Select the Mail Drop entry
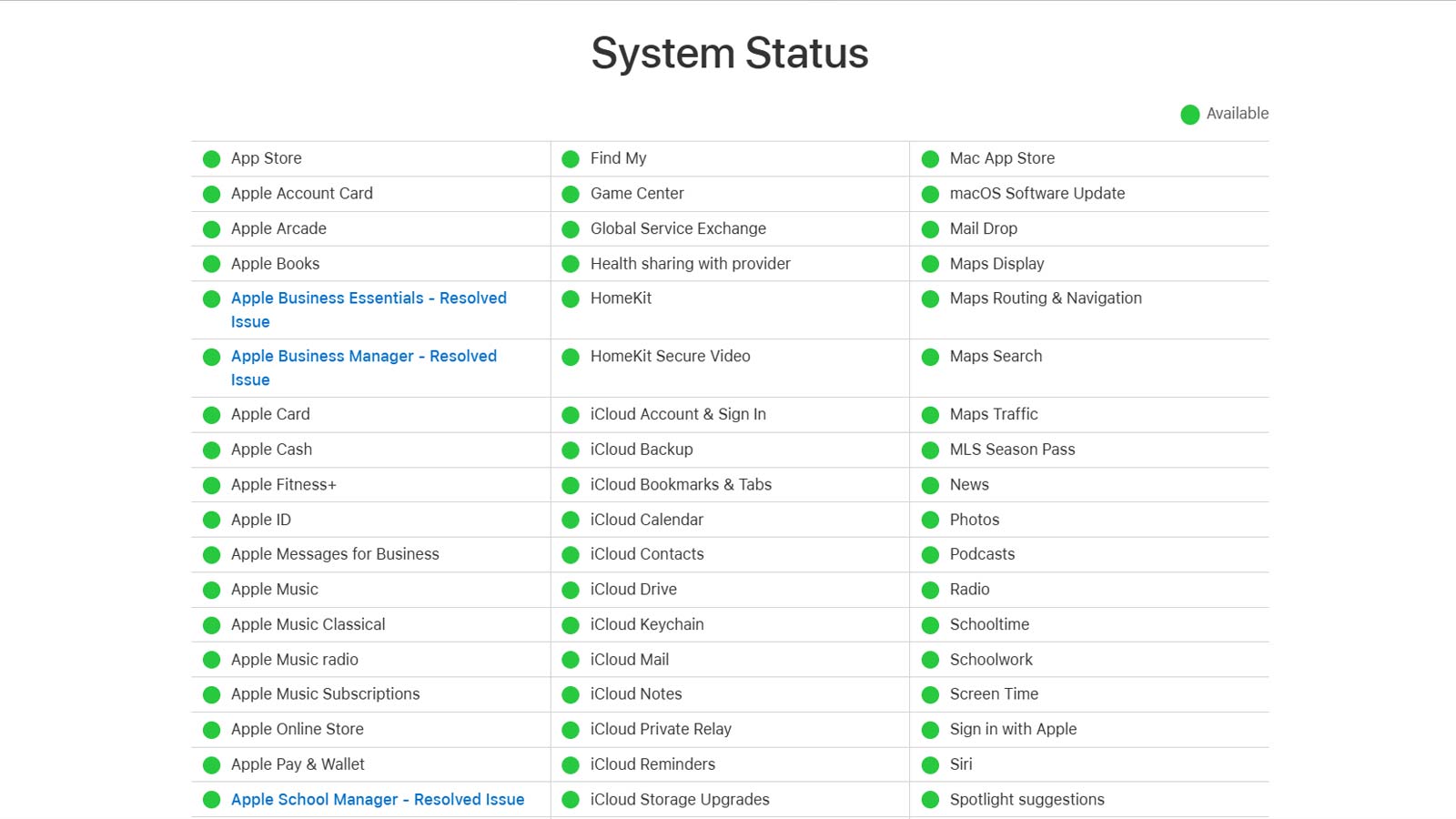 [x=984, y=229]
